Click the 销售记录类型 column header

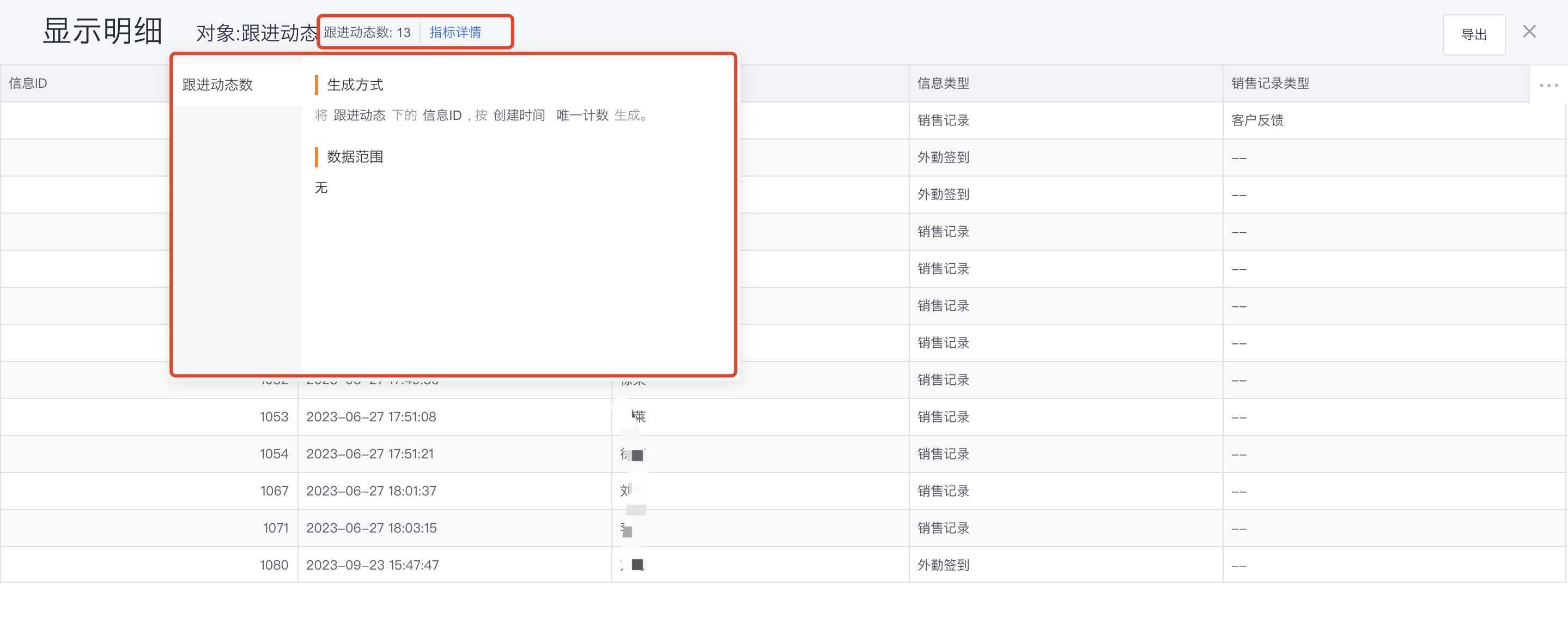pyautogui.click(x=1272, y=83)
